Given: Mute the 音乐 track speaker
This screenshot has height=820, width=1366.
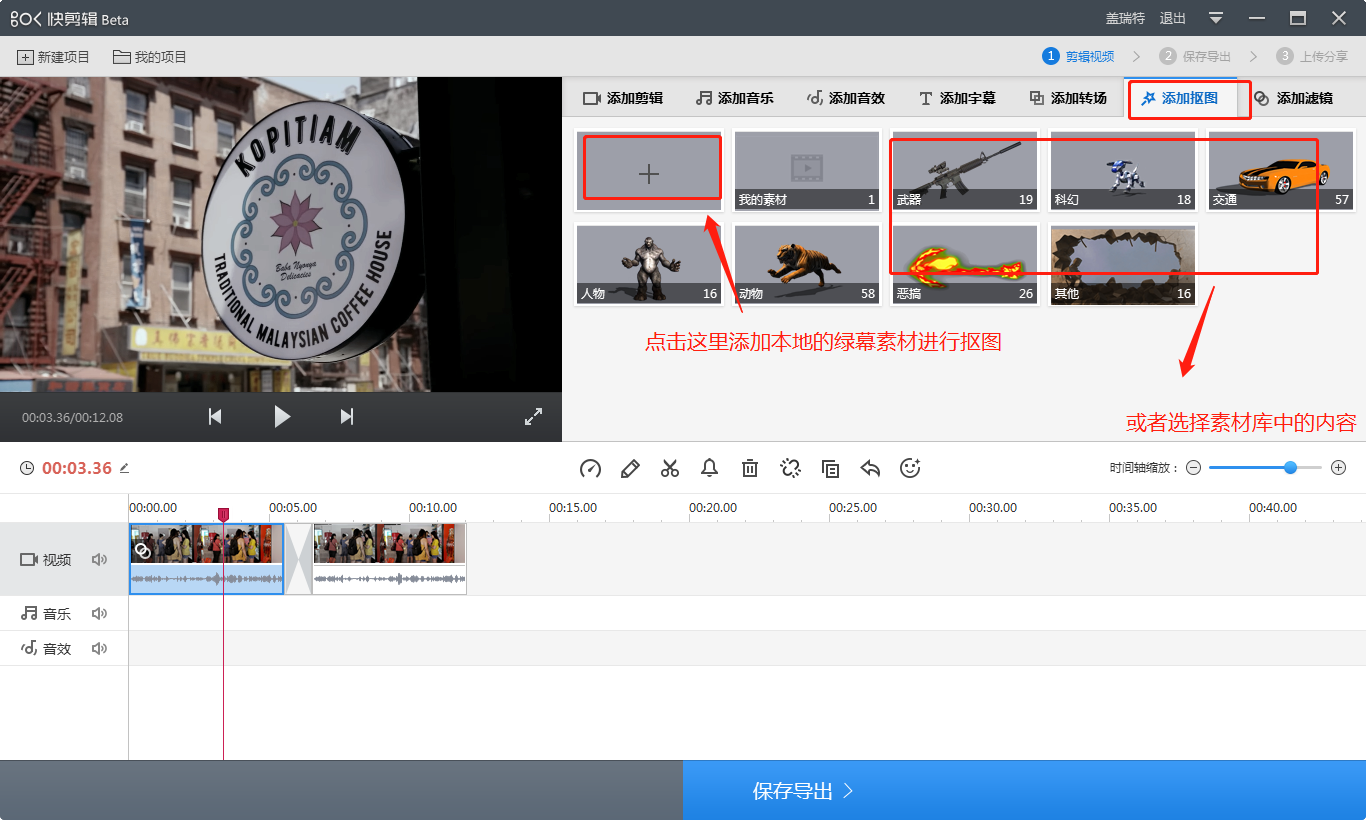Looking at the screenshot, I should (x=99, y=614).
